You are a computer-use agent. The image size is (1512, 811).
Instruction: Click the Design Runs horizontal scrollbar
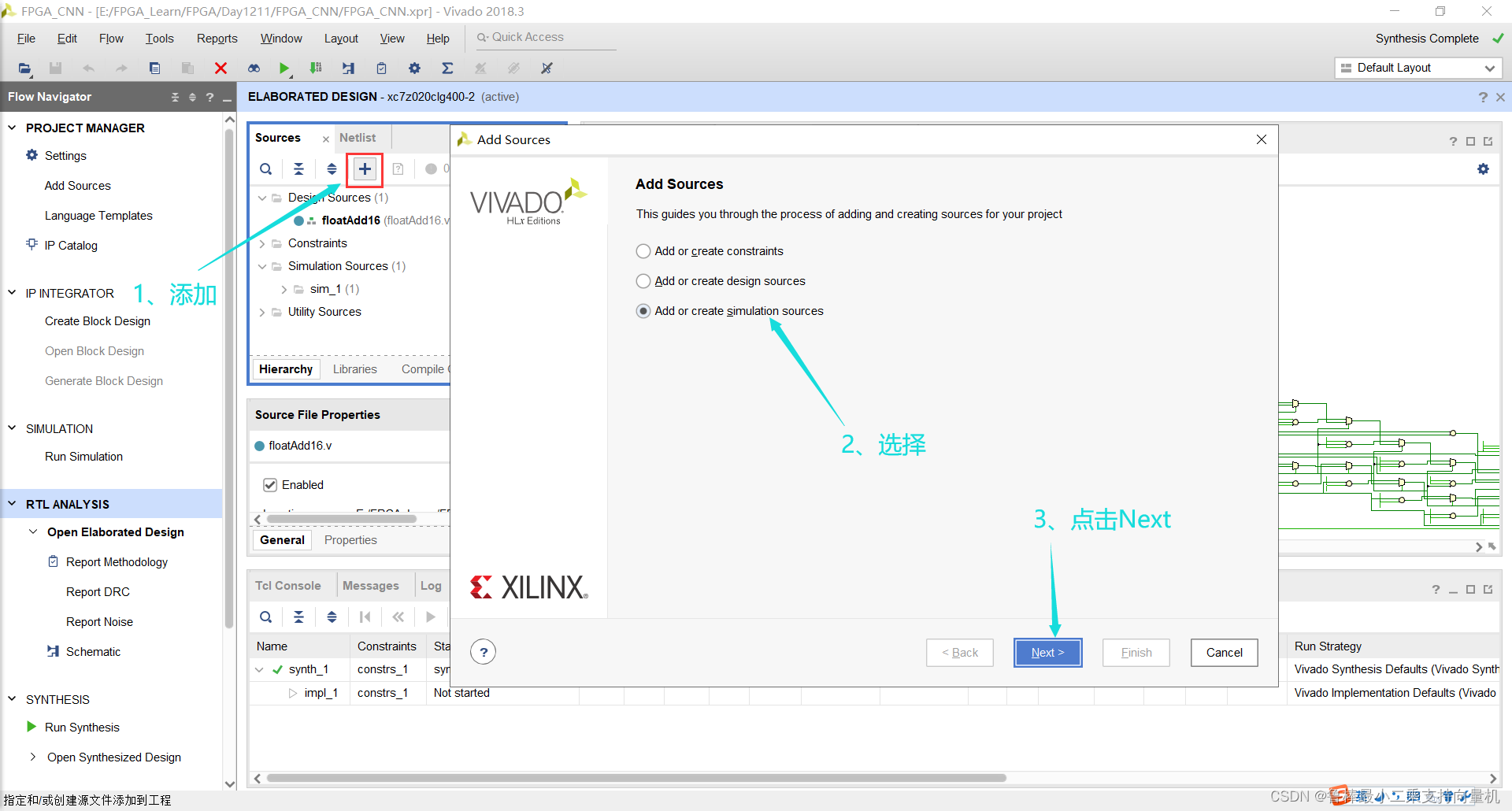click(x=636, y=778)
